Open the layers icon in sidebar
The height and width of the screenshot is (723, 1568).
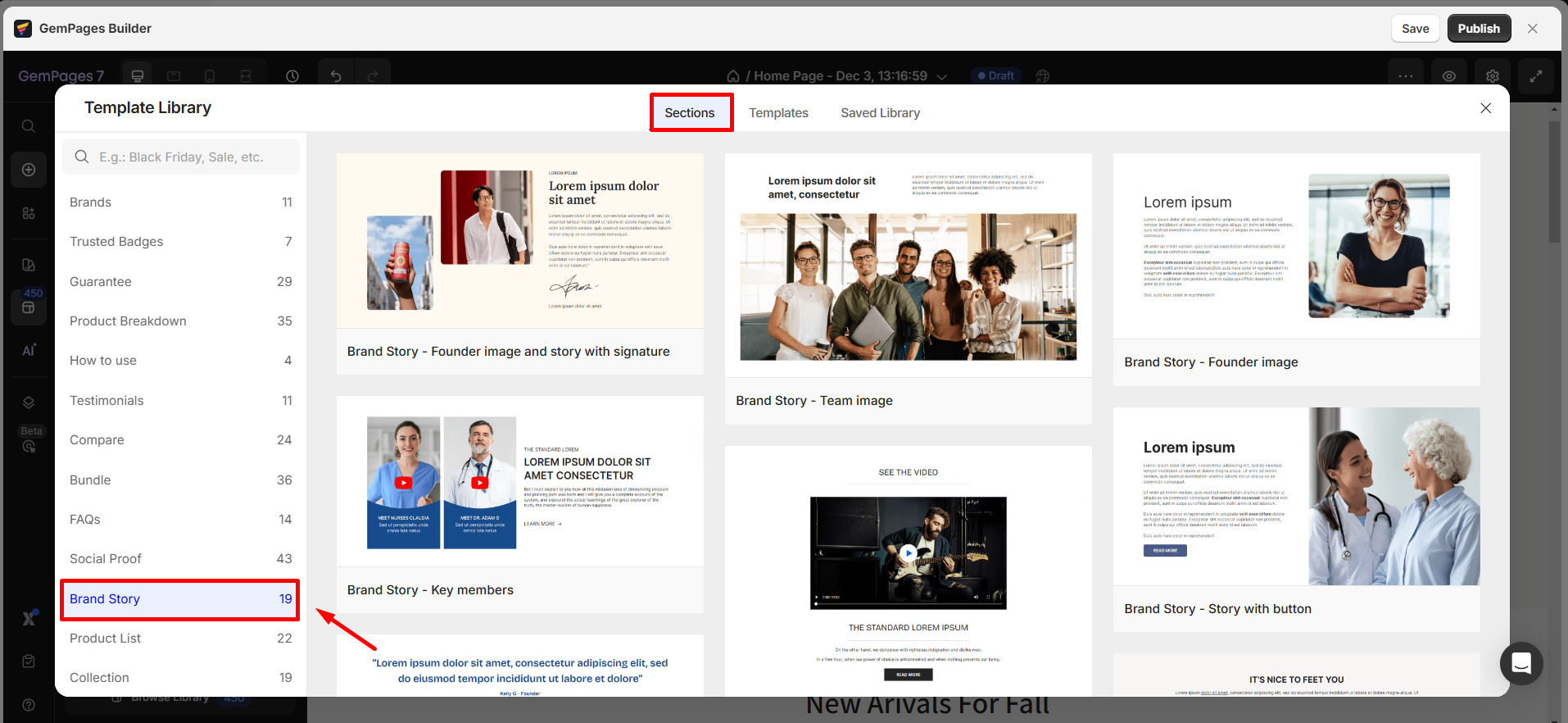click(x=29, y=402)
